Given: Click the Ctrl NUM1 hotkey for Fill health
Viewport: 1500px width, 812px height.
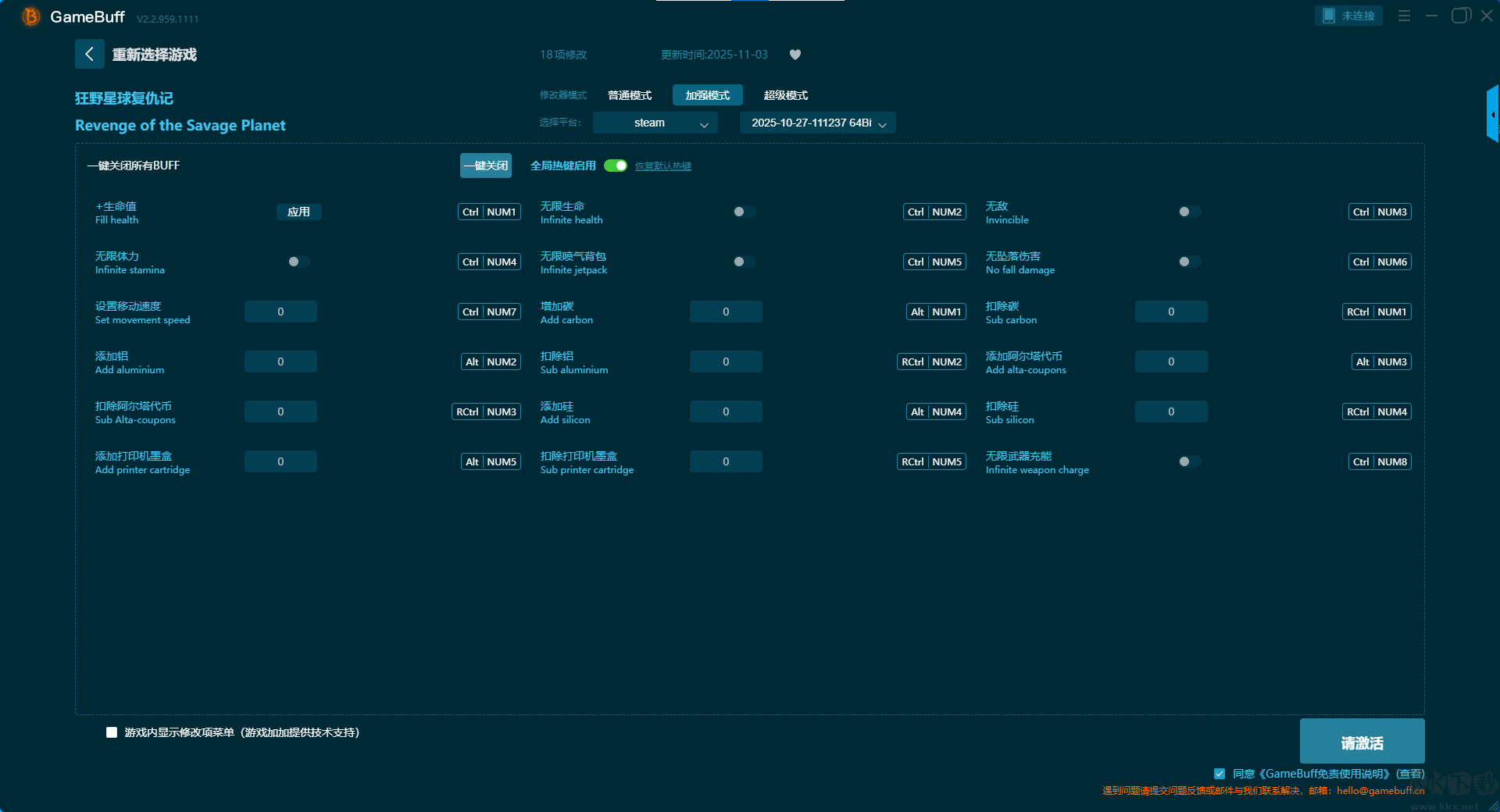Looking at the screenshot, I should coord(489,212).
